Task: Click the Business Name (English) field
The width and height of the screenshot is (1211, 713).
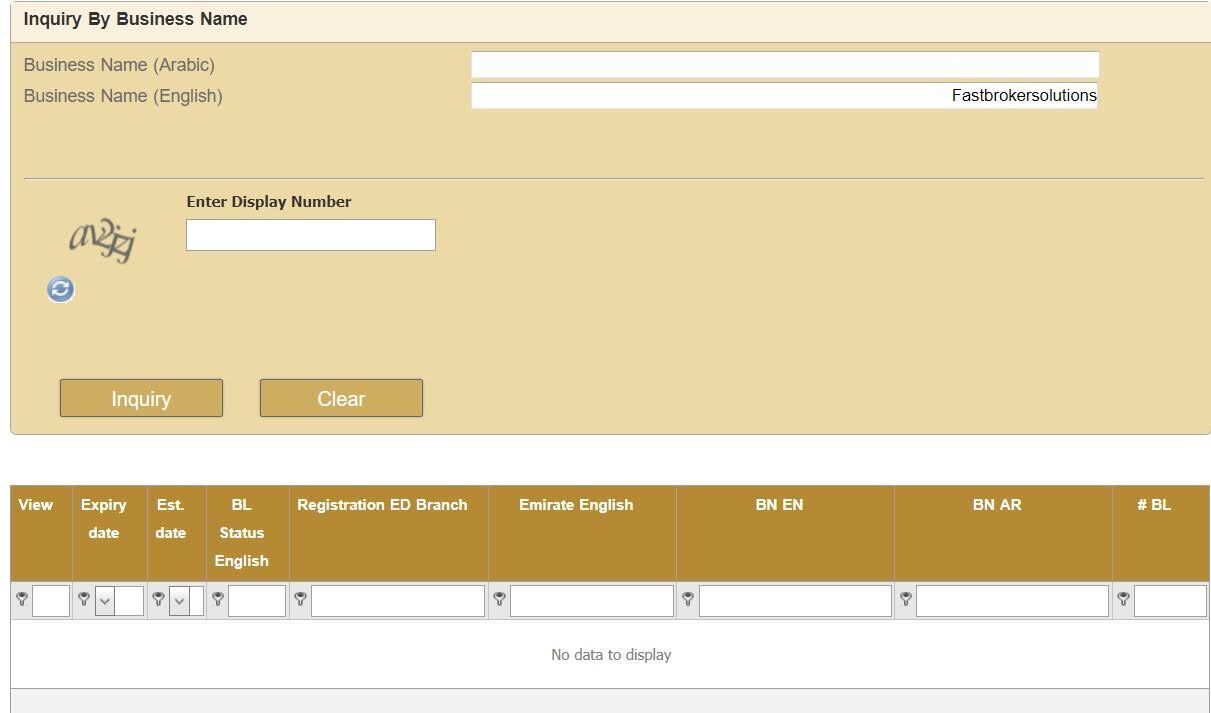Action: [785, 96]
